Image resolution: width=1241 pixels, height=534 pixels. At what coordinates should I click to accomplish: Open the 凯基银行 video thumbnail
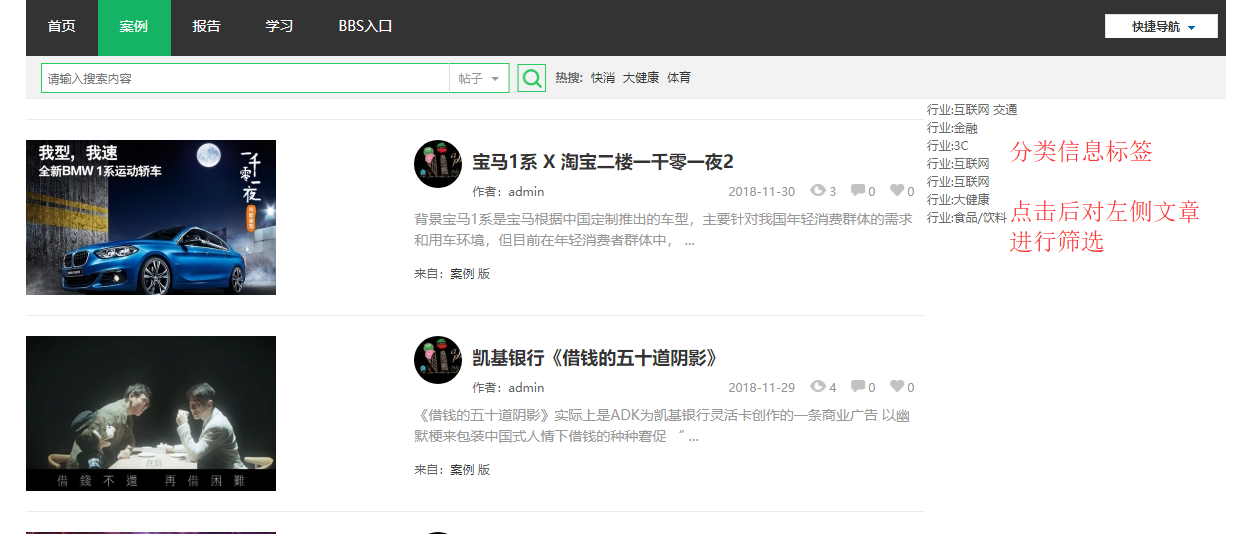click(x=151, y=413)
